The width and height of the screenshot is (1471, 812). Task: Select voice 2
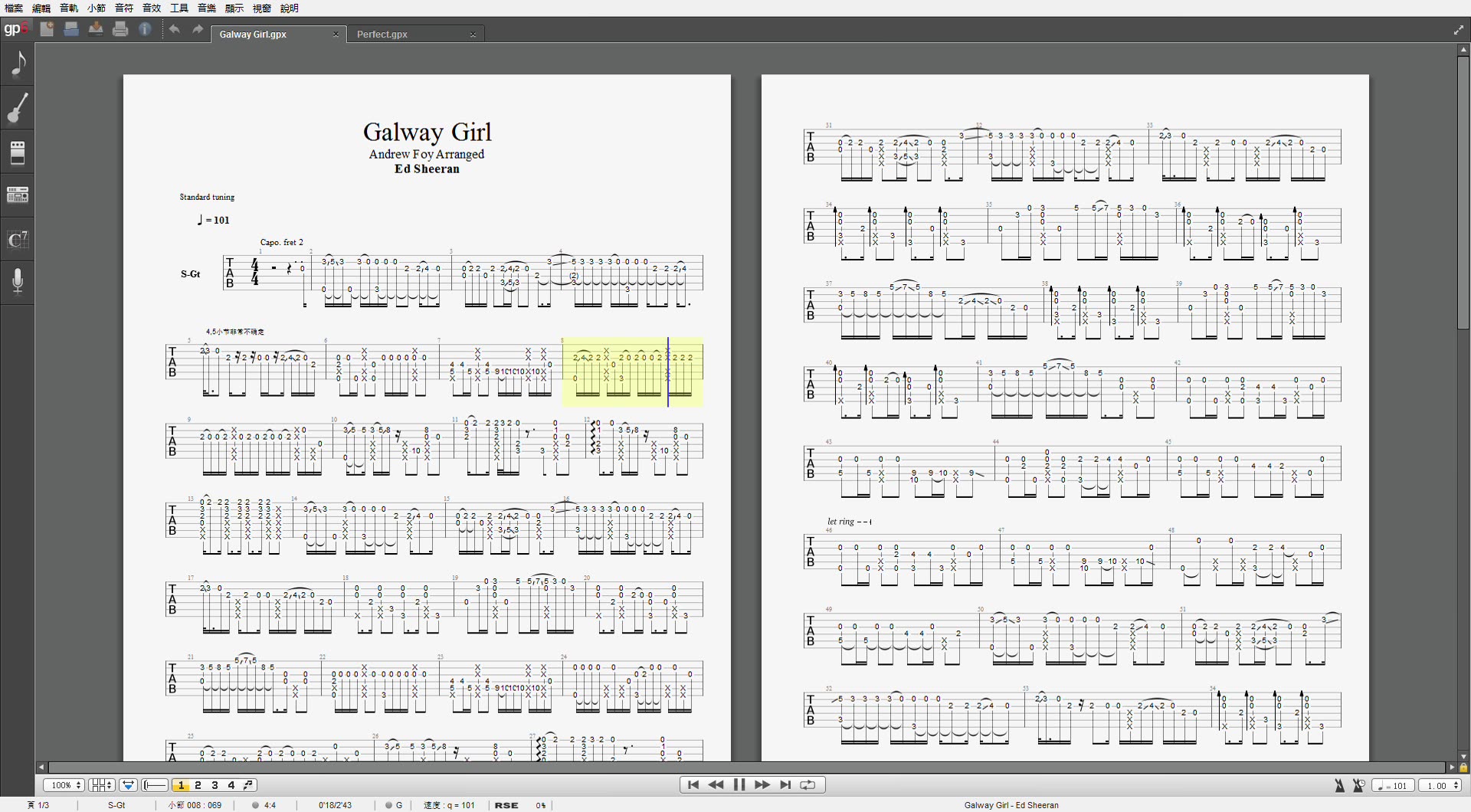(x=198, y=785)
